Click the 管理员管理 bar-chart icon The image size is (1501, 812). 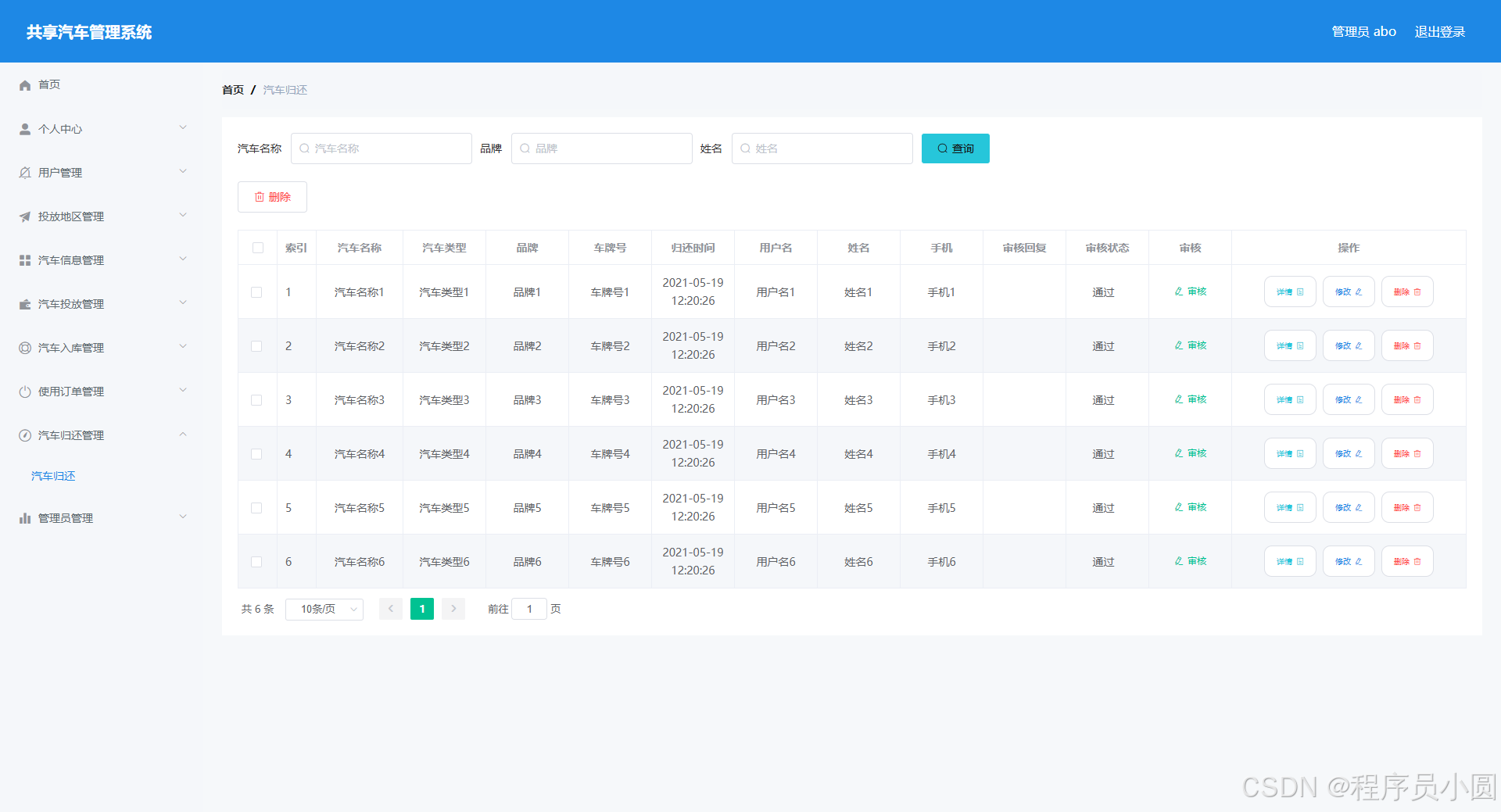[24, 517]
